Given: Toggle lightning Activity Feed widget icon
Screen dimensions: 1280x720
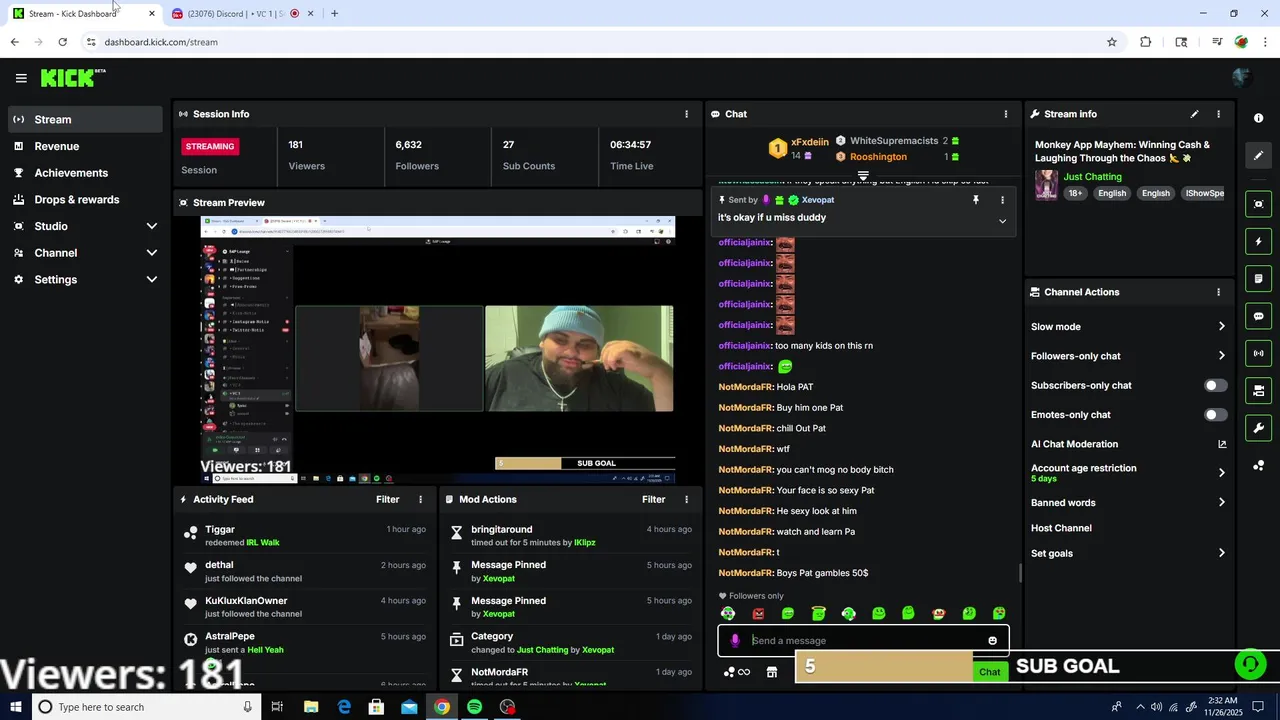Looking at the screenshot, I should coord(1258,241).
